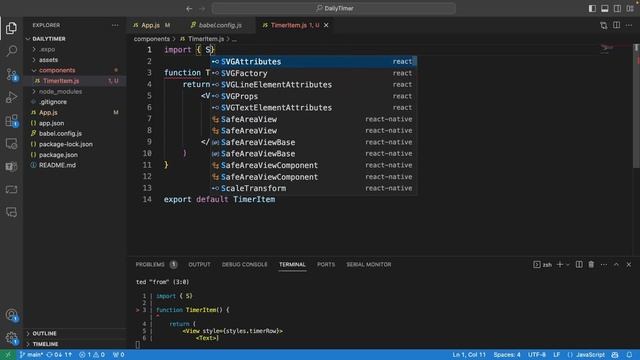Open the Source Control view
The image size is (640, 360).
coord(11,74)
